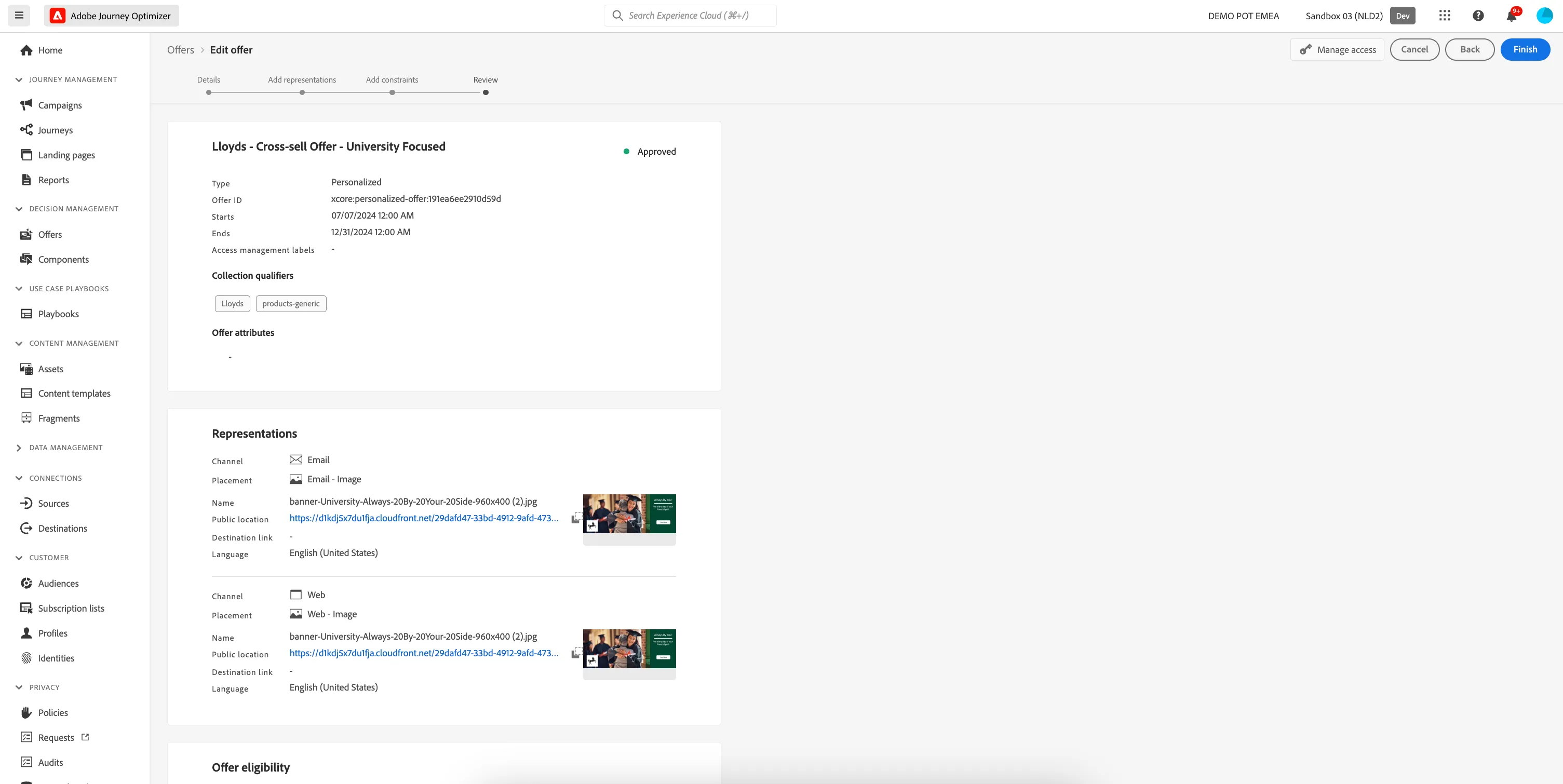Open Playbooks in the sidebar
Screen dimensions: 1563x784
tap(49, 314)
